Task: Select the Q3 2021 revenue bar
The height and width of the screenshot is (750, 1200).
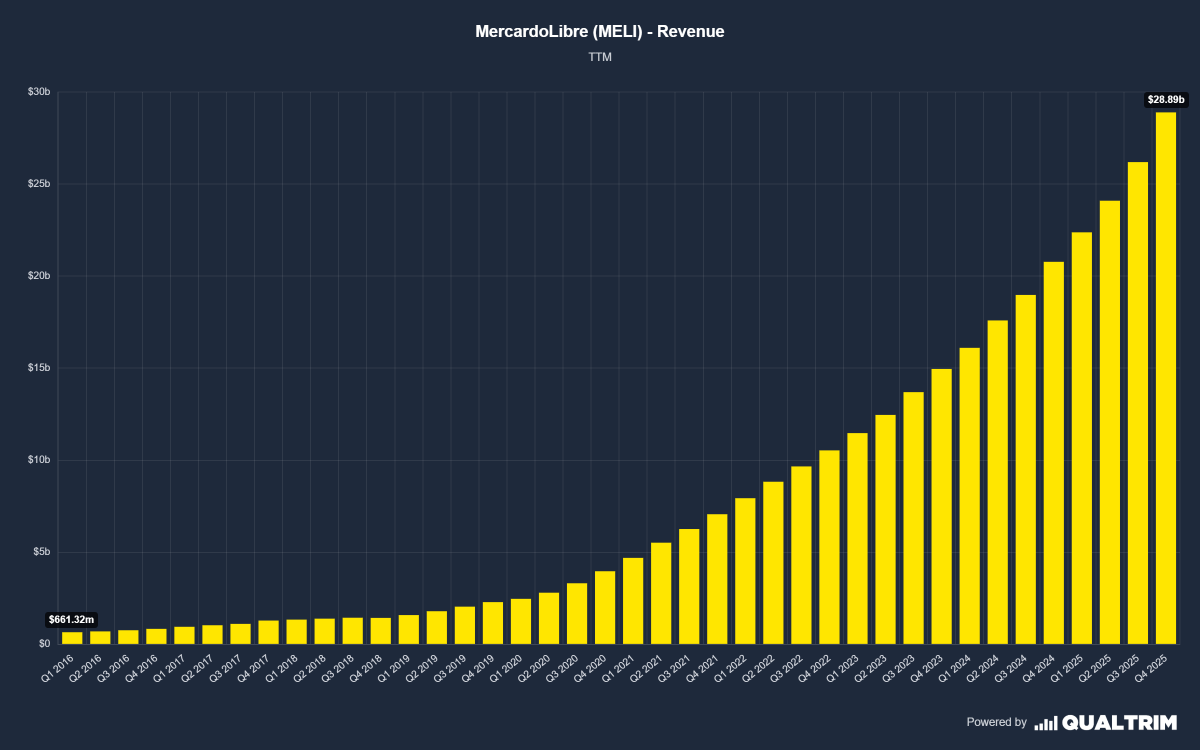Action: [690, 586]
